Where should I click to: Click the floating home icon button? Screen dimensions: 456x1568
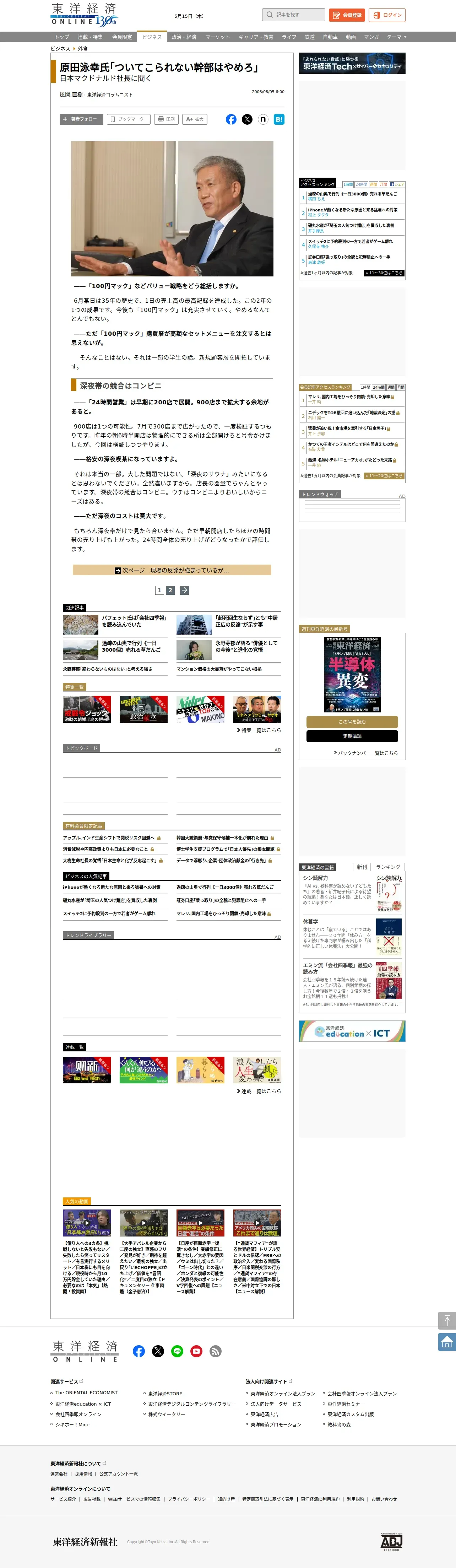tap(447, 1342)
